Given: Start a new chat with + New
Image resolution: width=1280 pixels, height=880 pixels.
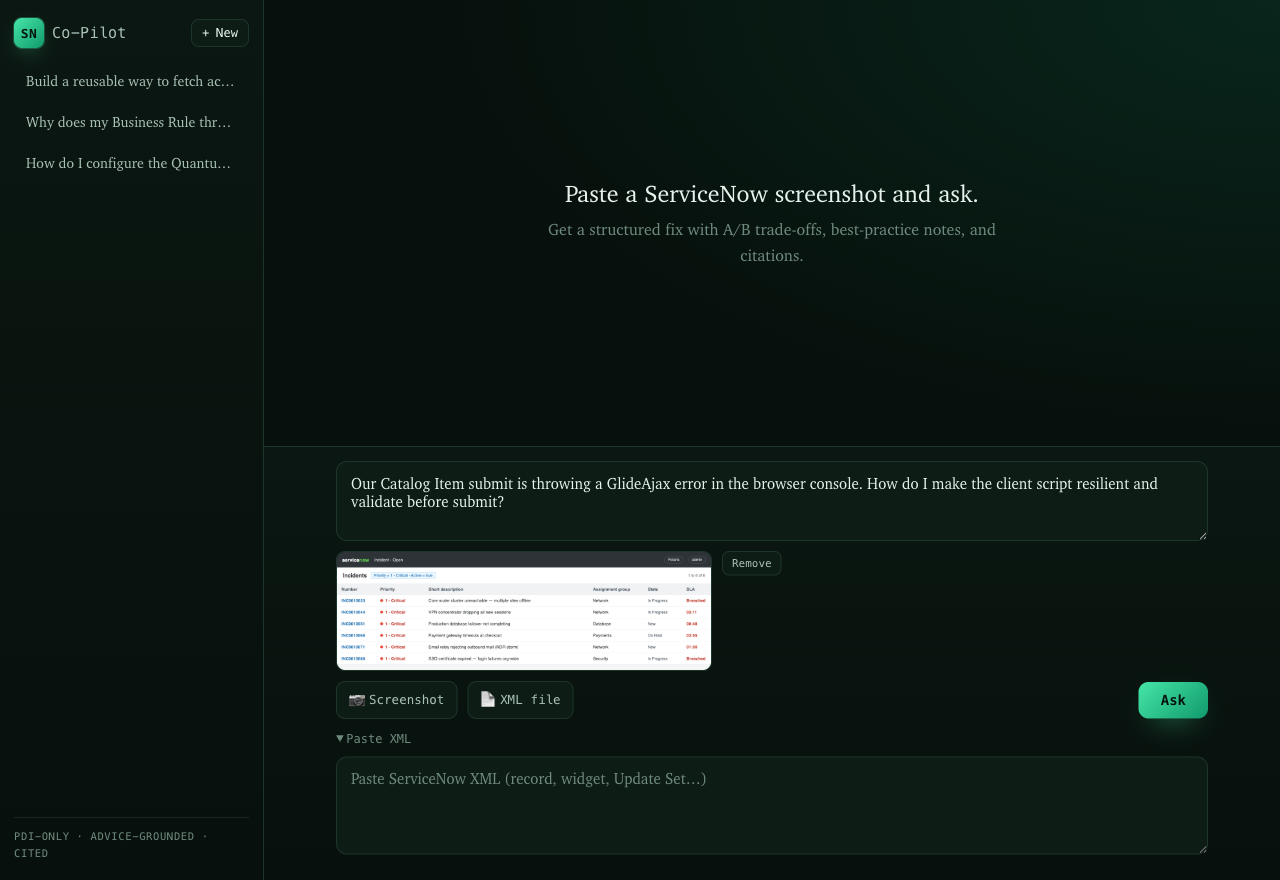Looking at the screenshot, I should point(220,33).
